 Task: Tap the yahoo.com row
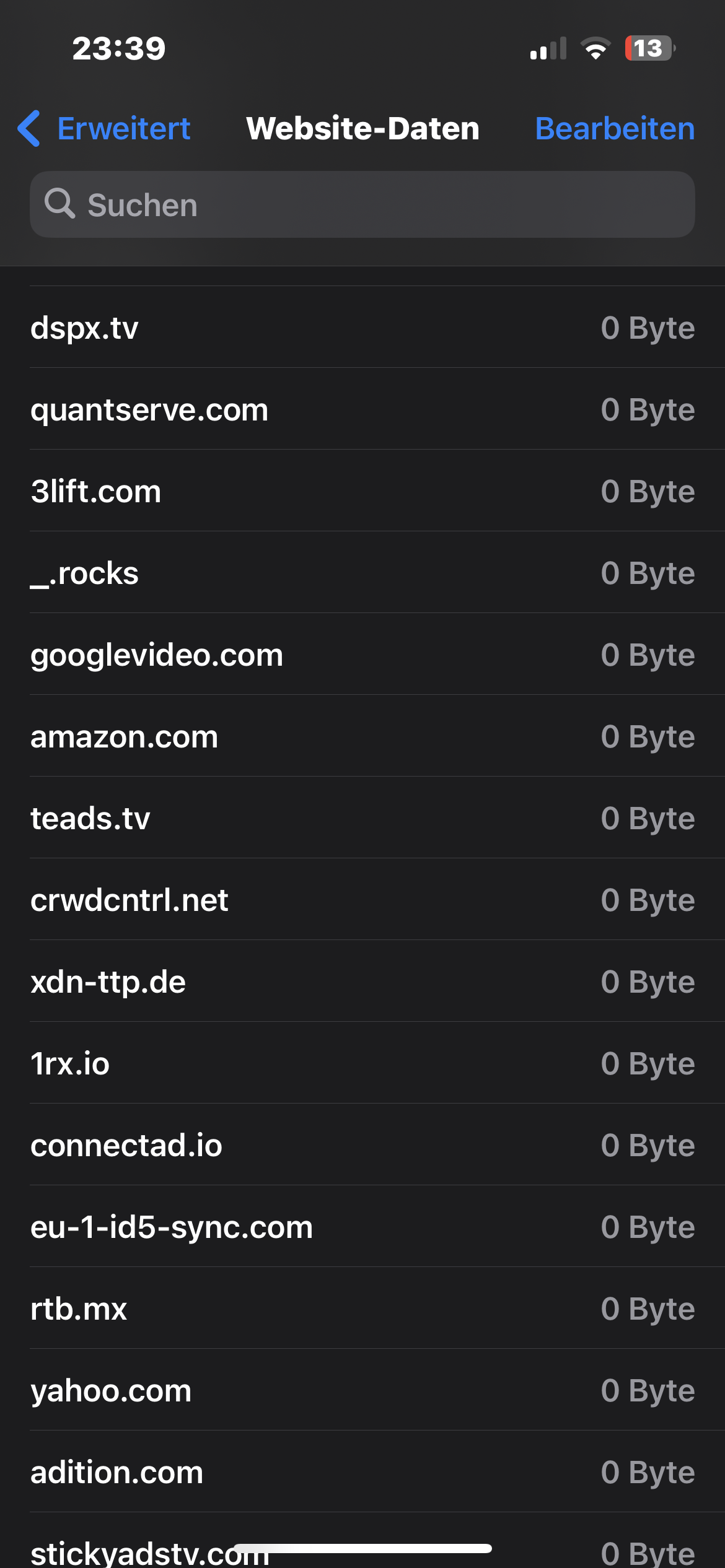click(362, 1390)
